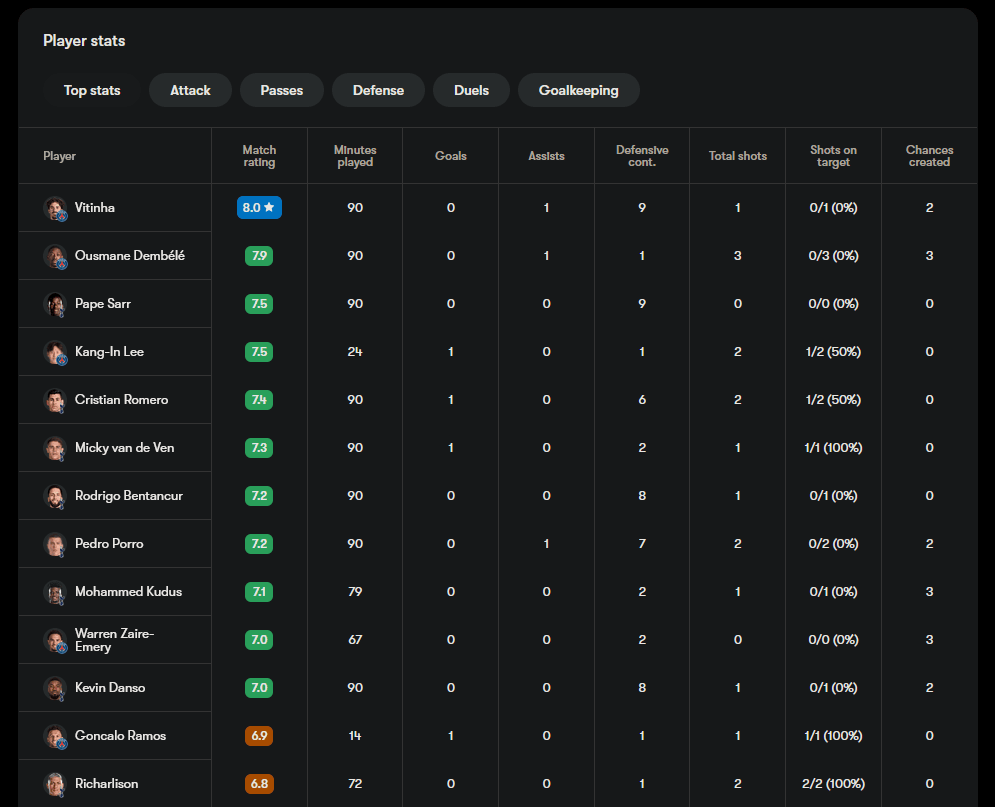995x807 pixels.
Task: Sort table by Minutes played header
Action: coord(355,156)
